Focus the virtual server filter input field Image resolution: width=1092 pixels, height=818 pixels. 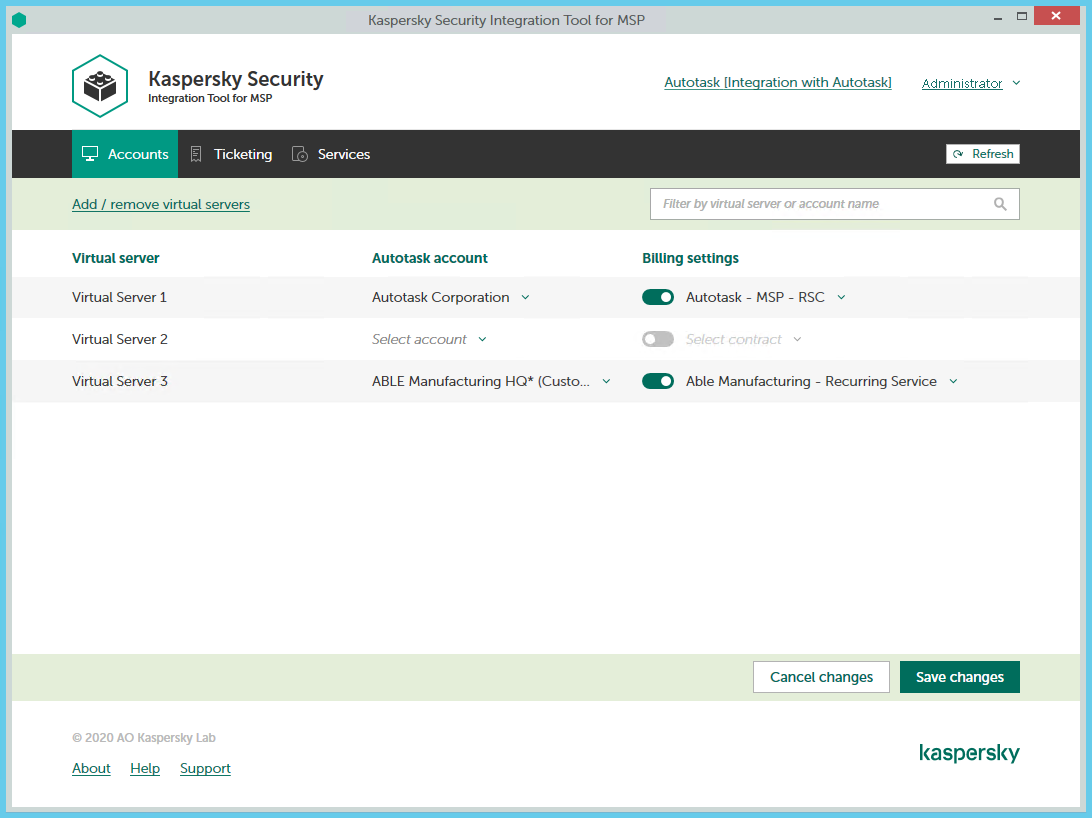click(820, 204)
